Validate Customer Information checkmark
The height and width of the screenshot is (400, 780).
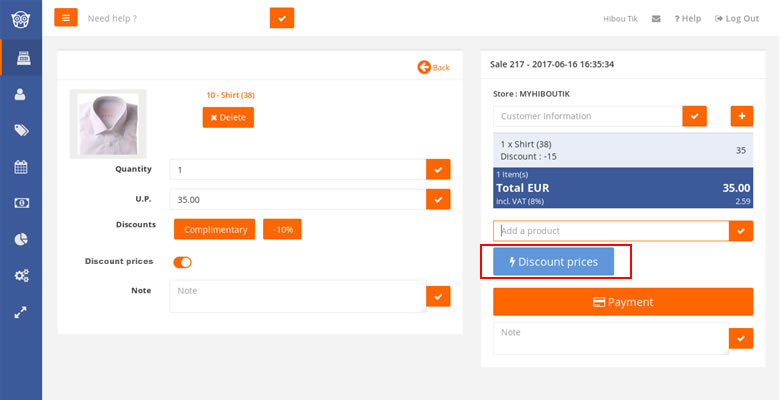coord(694,116)
